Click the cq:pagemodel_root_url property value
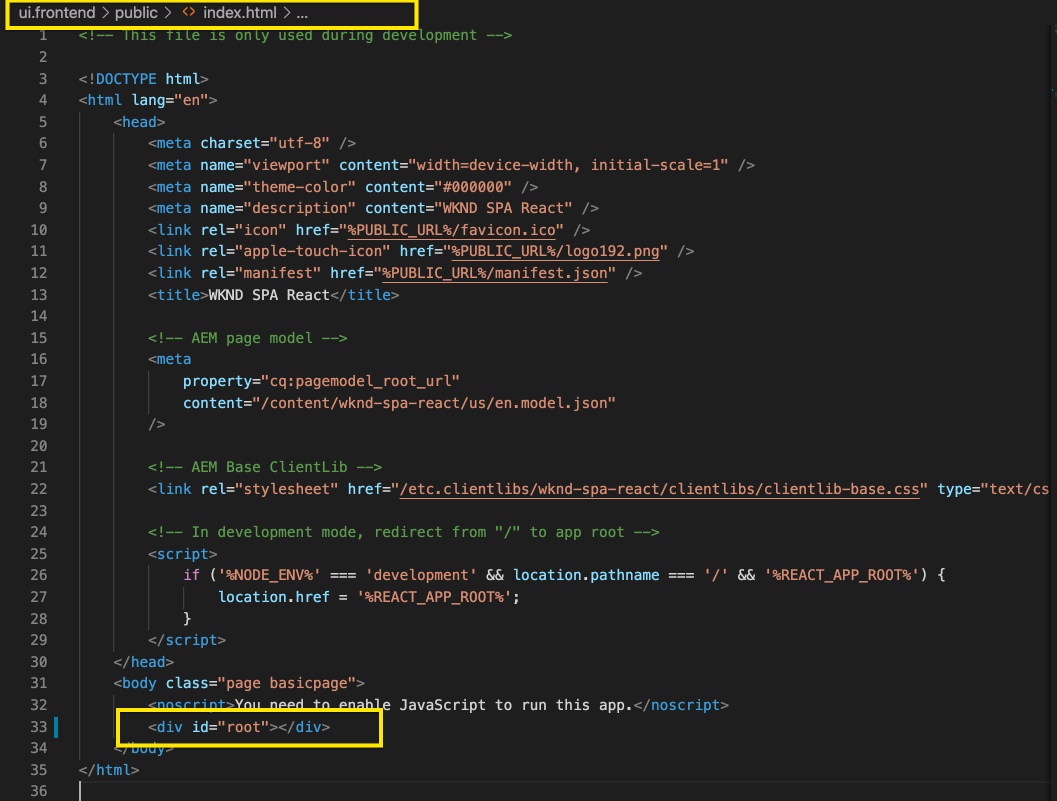The height and width of the screenshot is (801, 1057). tap(361, 381)
